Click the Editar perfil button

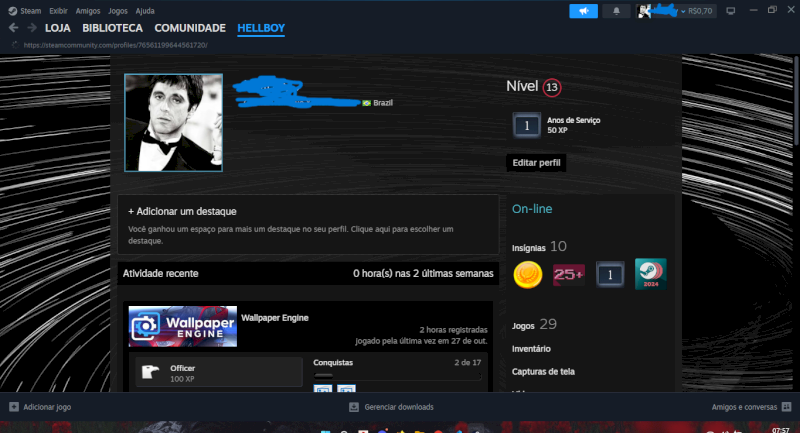(x=536, y=163)
